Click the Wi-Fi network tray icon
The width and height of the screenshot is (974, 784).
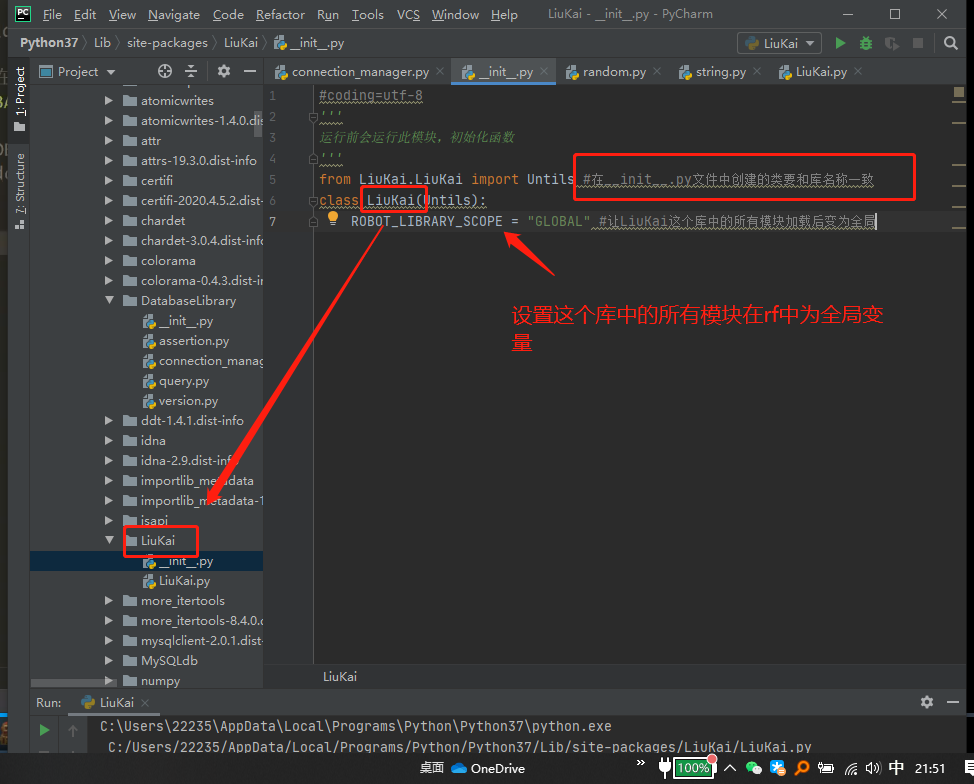(850, 769)
